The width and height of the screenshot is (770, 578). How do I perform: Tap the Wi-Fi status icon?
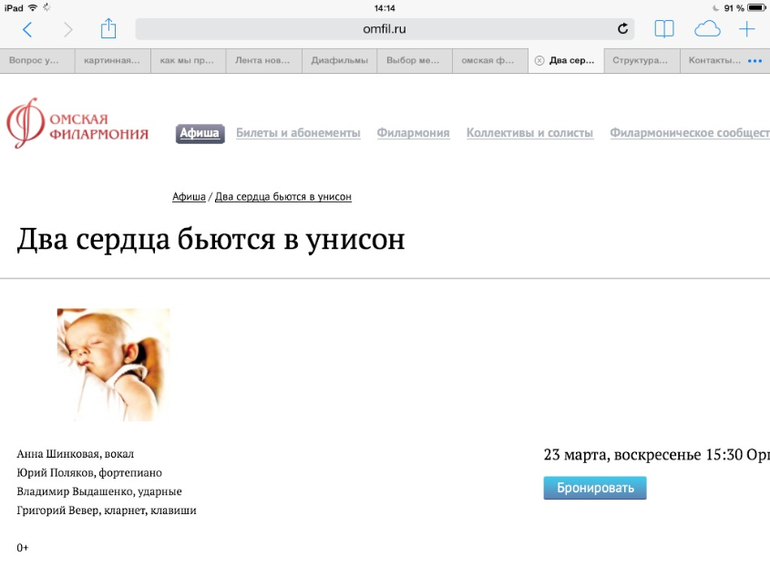point(33,7)
